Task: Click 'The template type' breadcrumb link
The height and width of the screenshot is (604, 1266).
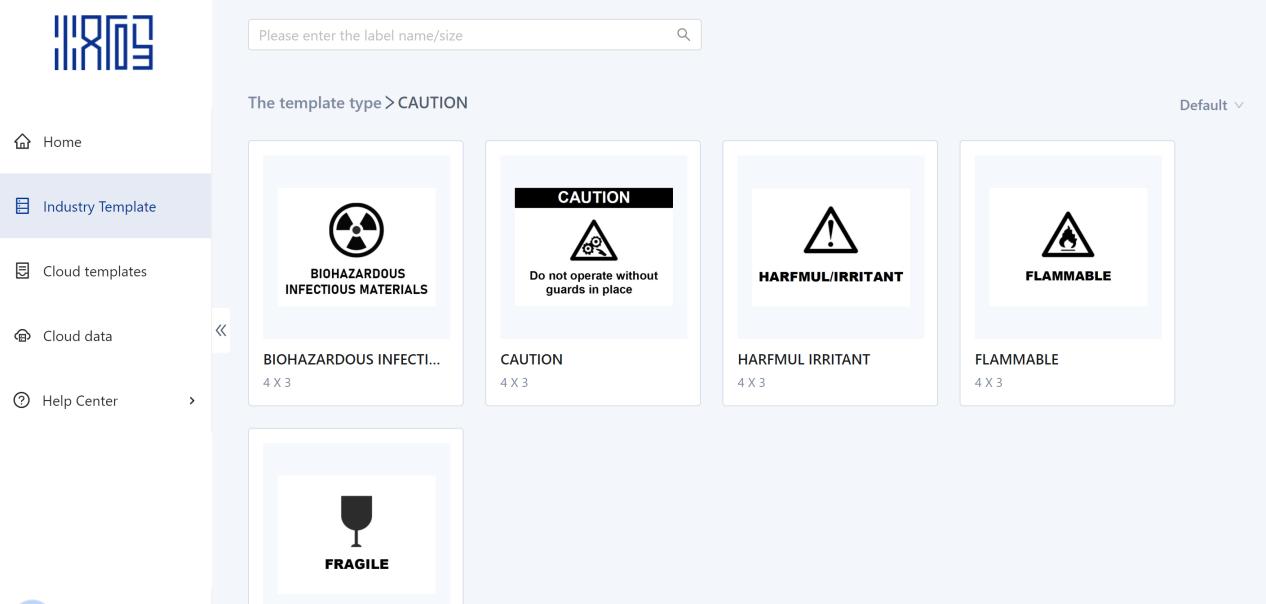Action: [x=314, y=103]
